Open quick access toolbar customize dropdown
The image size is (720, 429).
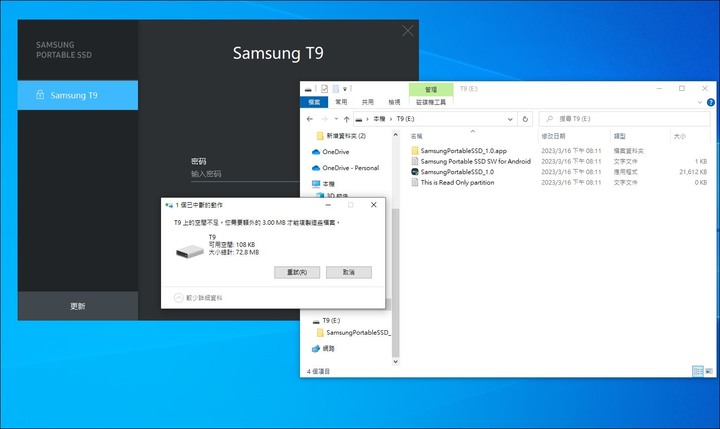pos(344,89)
